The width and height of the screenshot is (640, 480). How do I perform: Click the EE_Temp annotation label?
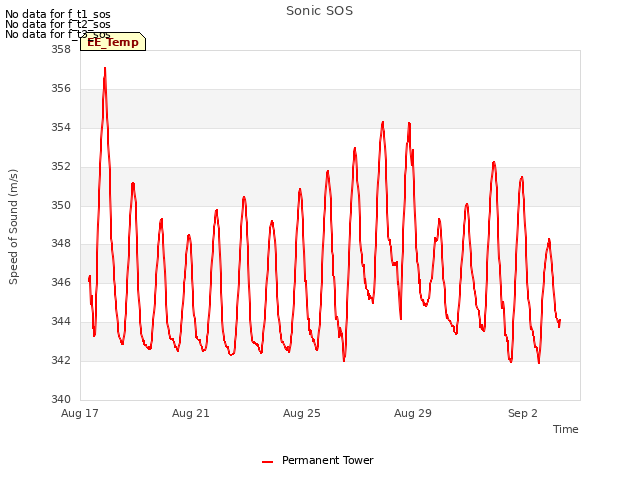113,42
